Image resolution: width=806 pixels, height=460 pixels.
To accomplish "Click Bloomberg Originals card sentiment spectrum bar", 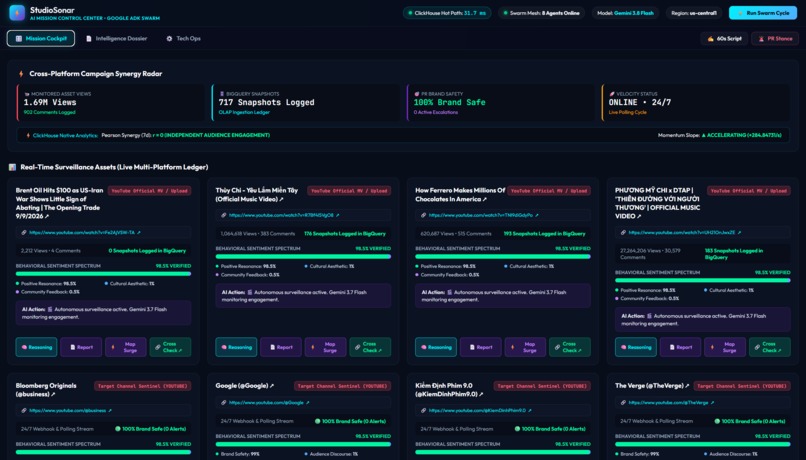I will [103, 452].
